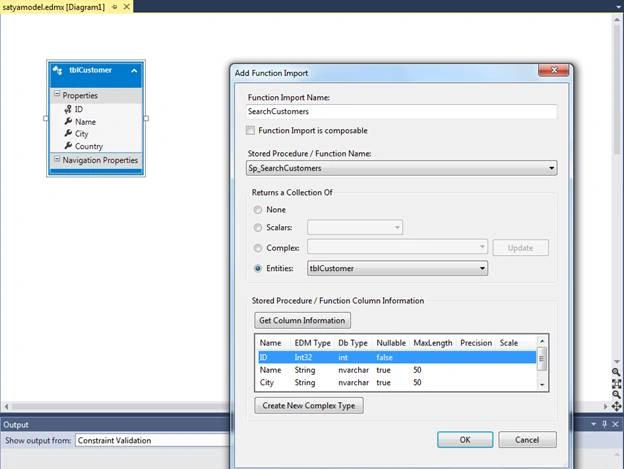Select the Name String row in column list
This screenshot has height=469, width=624.
tap(397, 370)
